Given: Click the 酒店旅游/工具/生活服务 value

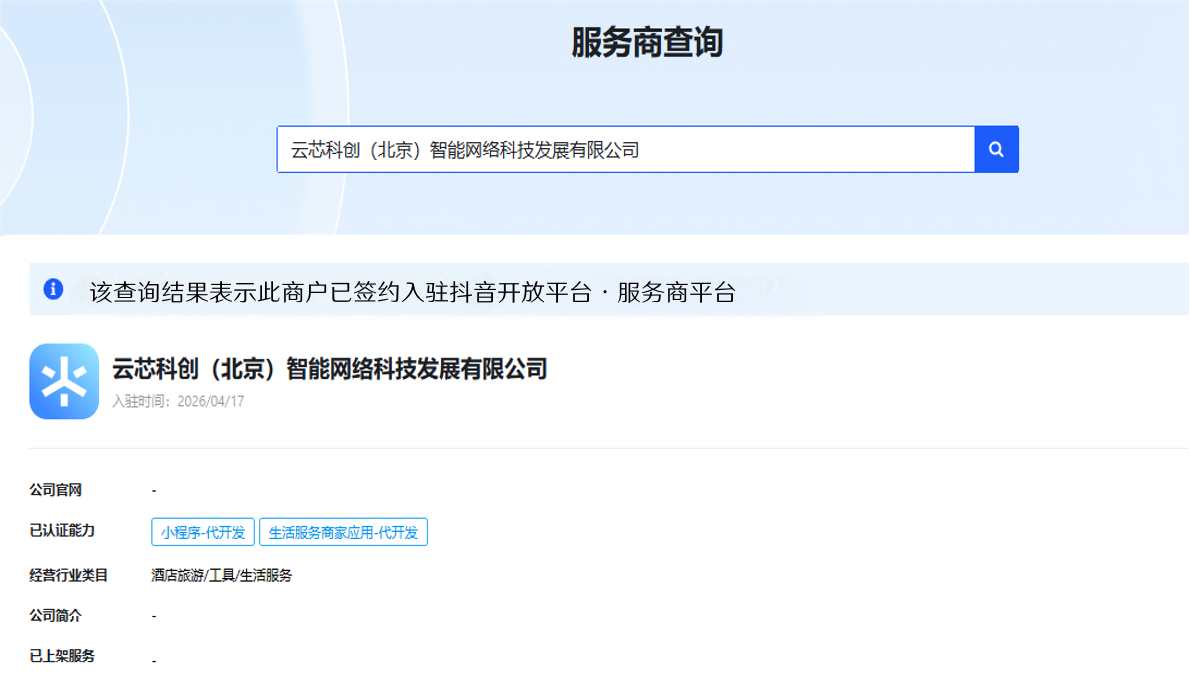Looking at the screenshot, I should 221,575.
